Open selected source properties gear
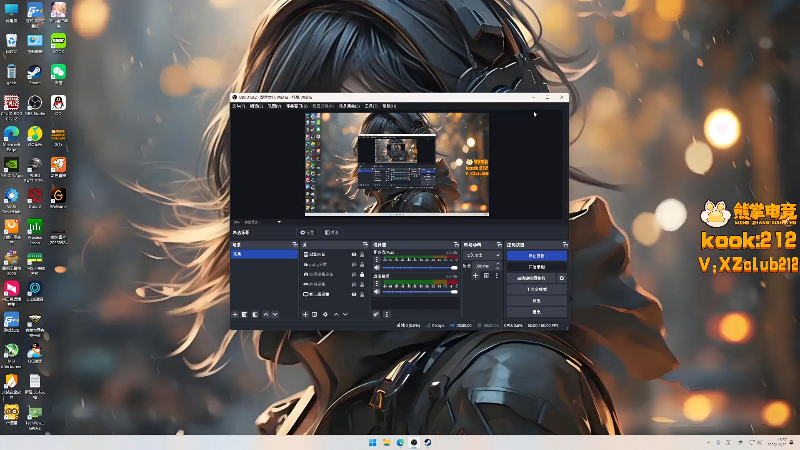 (x=325, y=315)
